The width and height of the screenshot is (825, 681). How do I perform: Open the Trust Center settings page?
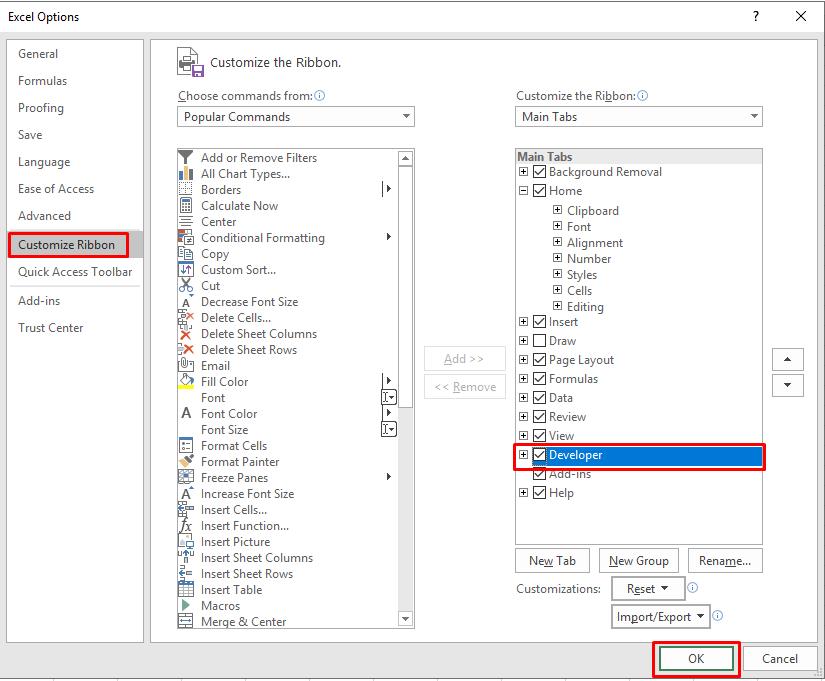[50, 327]
